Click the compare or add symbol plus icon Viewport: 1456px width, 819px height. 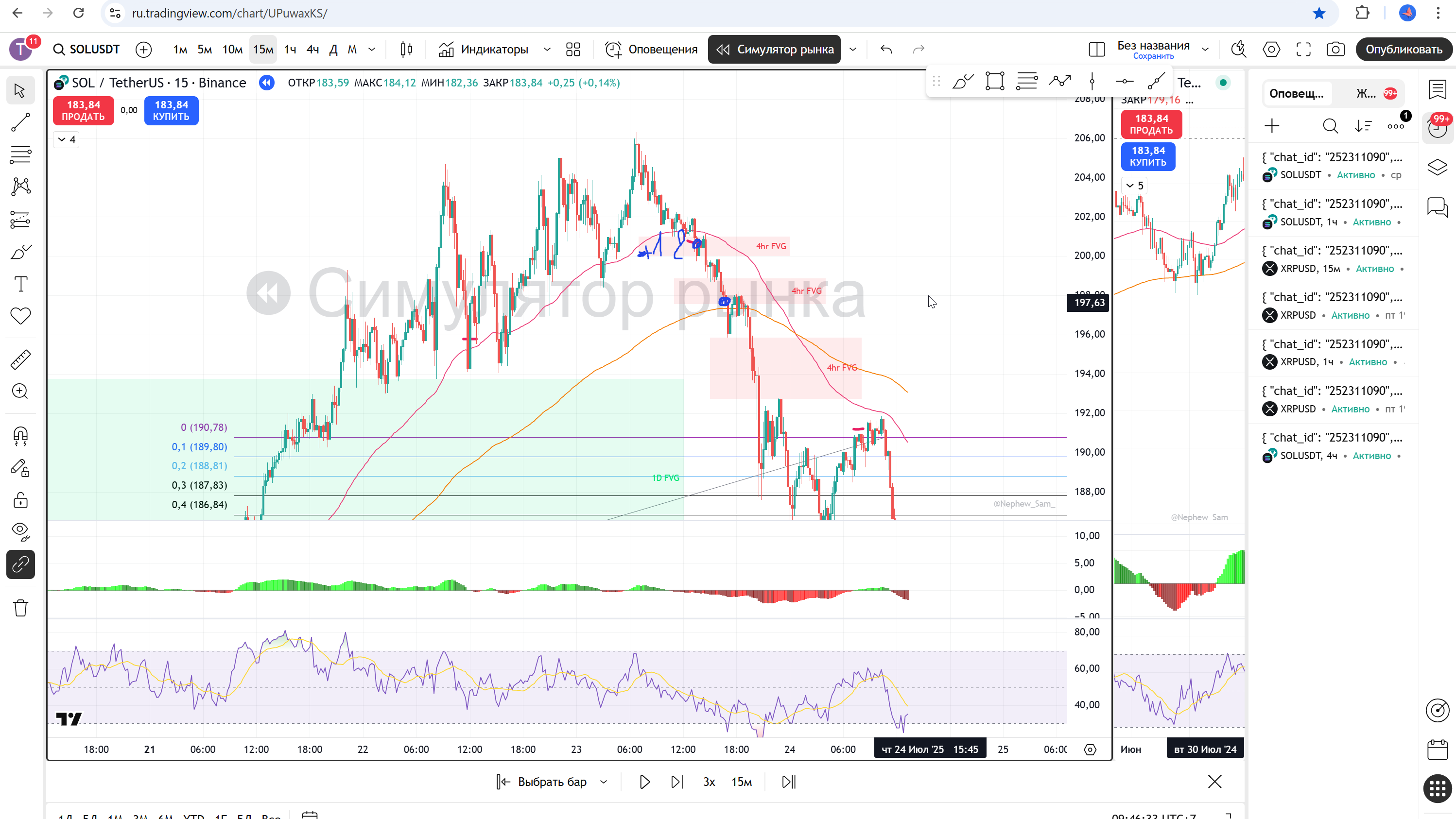(143, 50)
